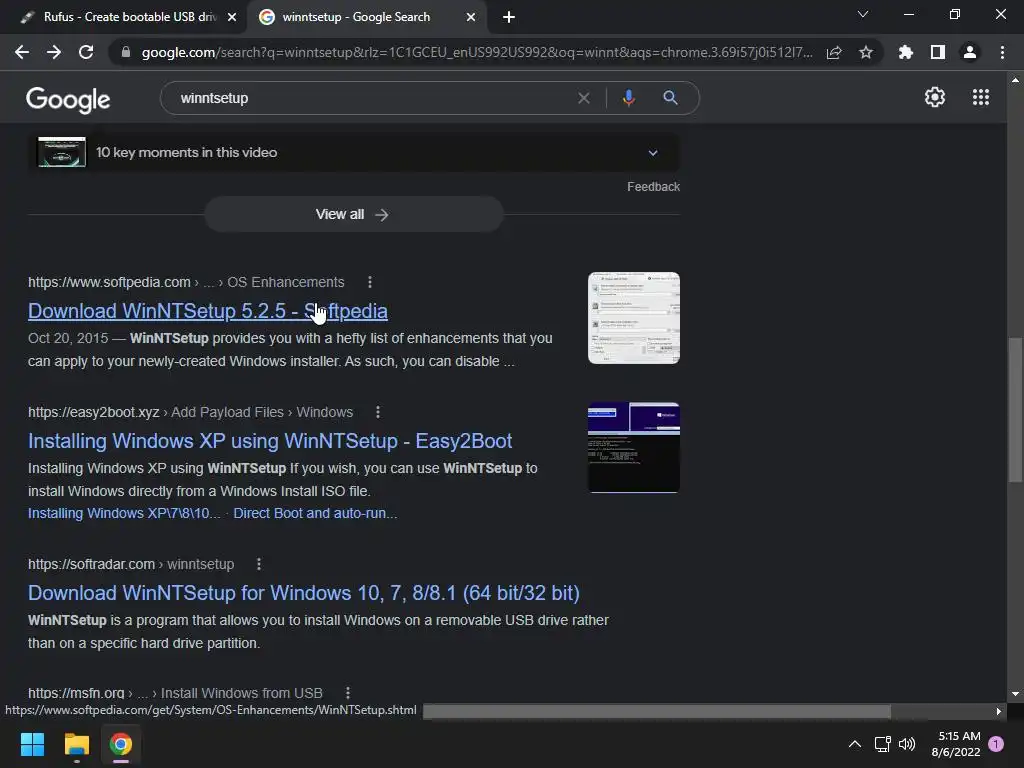Send Feedback on video results
This screenshot has width=1024, height=768.
[653, 187]
